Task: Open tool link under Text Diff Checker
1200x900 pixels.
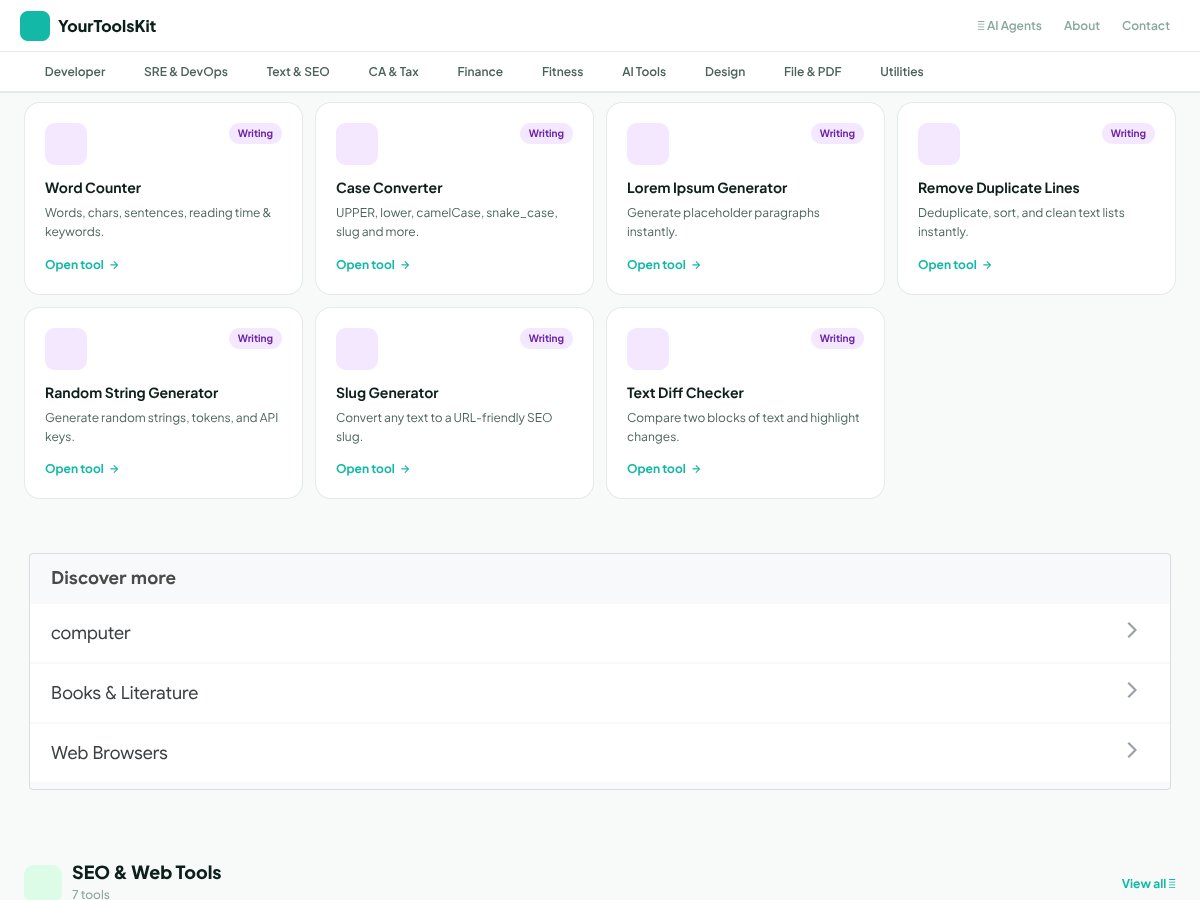Action: 664,469
